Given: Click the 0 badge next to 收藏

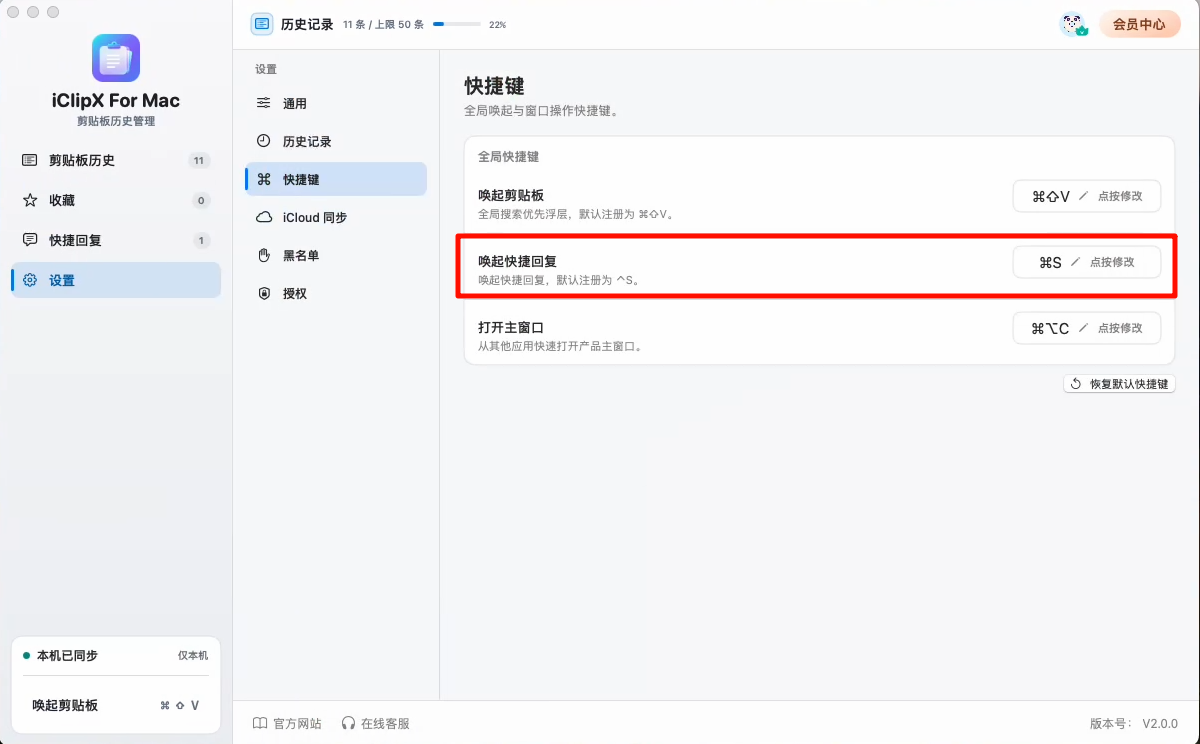Looking at the screenshot, I should (201, 200).
